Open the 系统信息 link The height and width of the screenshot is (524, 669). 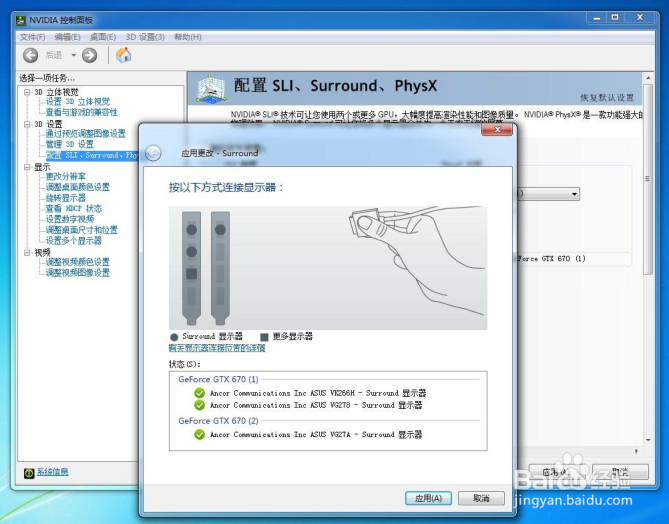coord(52,472)
